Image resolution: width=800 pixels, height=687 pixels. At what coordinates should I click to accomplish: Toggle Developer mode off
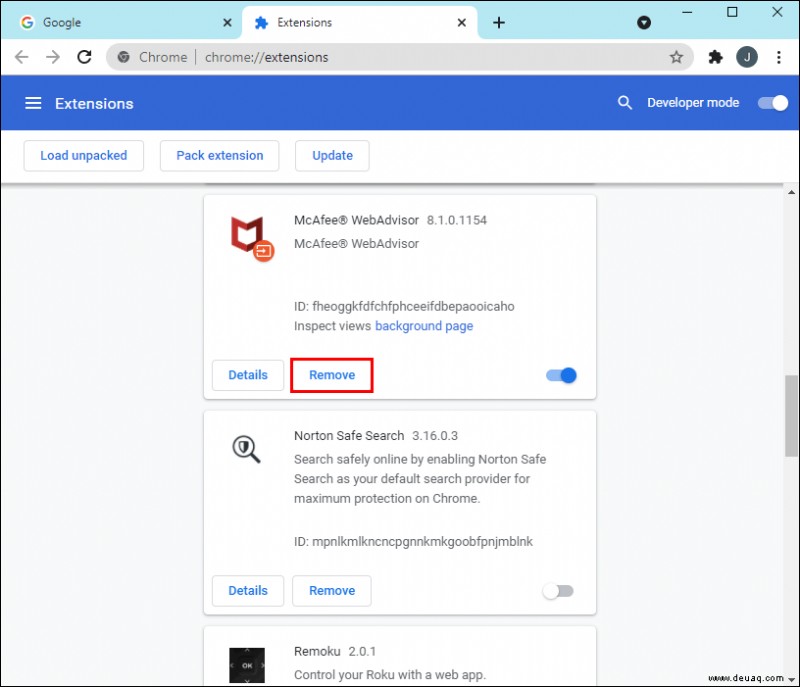(773, 103)
